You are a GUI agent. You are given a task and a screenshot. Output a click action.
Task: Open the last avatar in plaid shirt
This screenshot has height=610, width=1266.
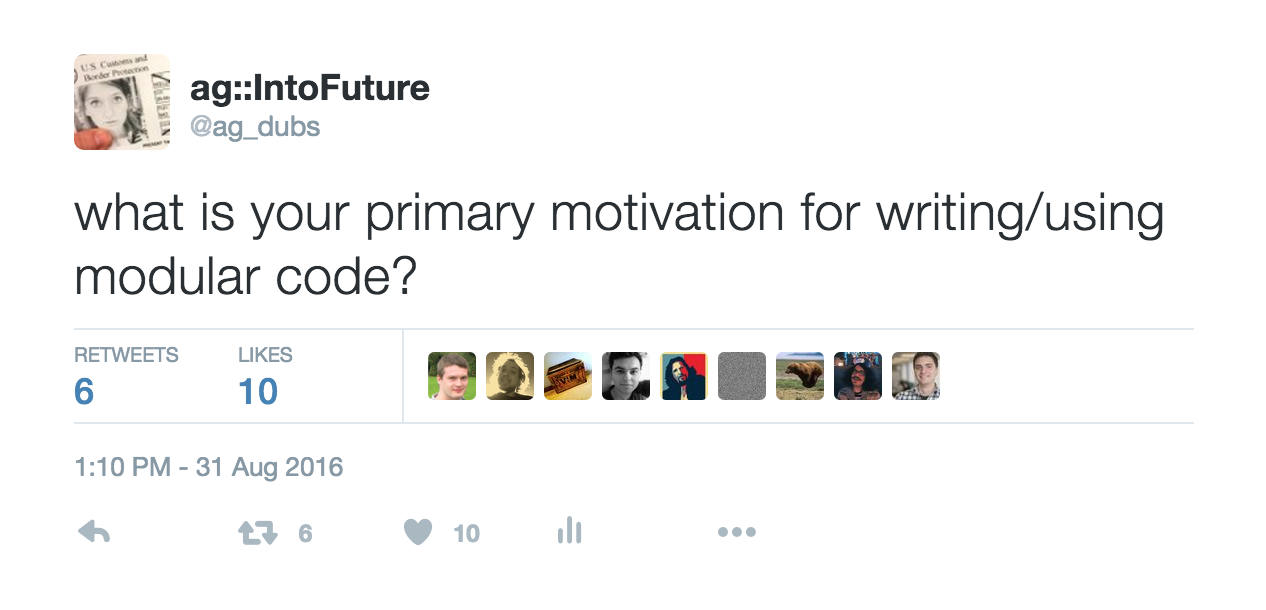coord(916,376)
